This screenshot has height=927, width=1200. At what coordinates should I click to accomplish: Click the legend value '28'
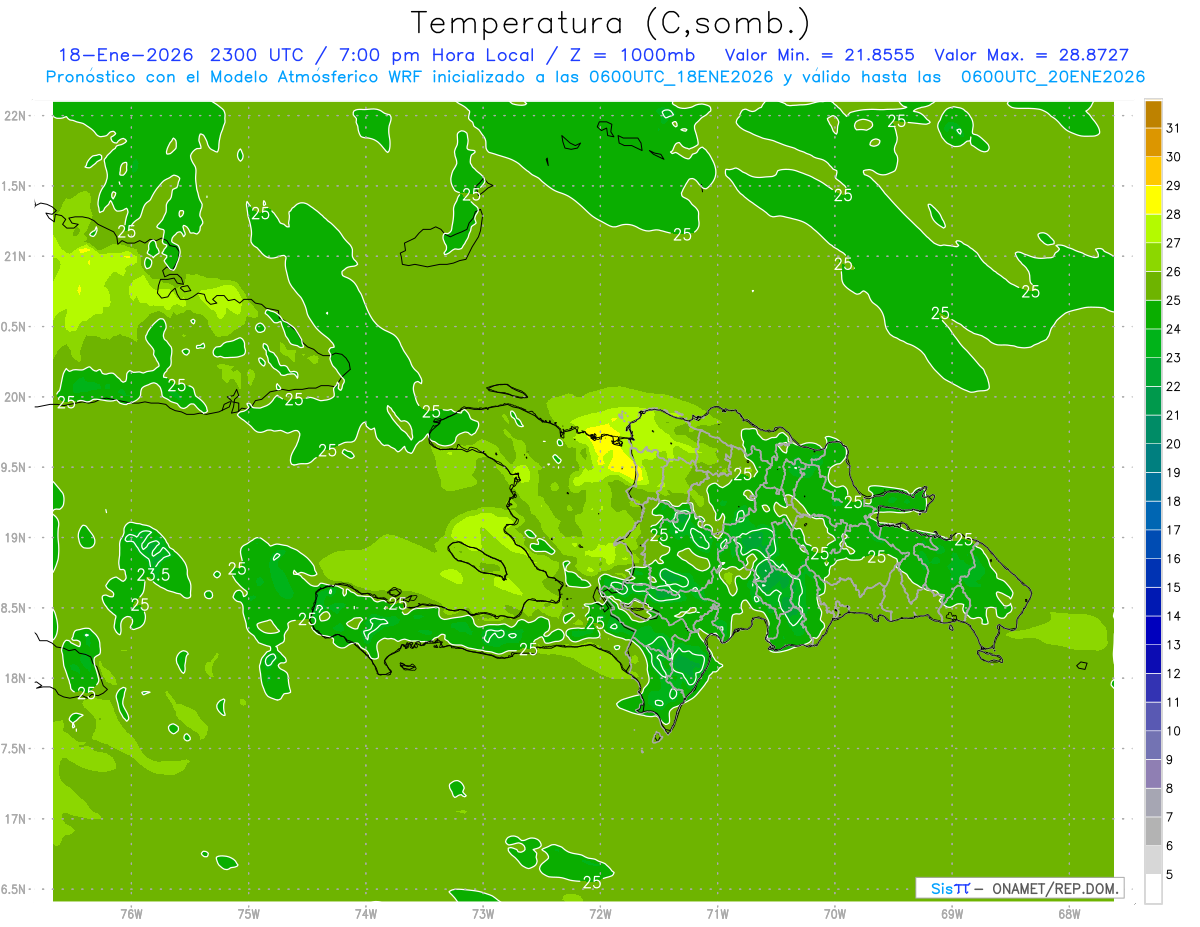pos(1174,214)
